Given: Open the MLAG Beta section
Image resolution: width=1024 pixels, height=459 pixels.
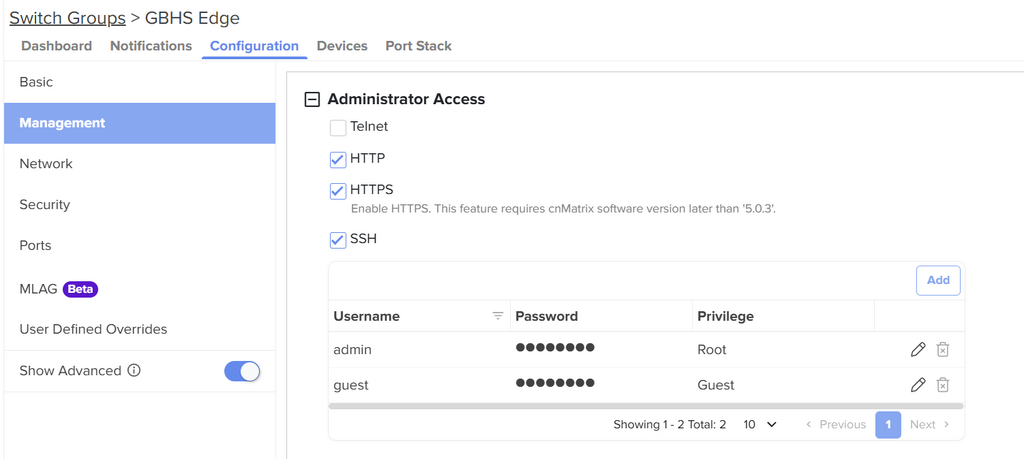Looking at the screenshot, I should click(x=140, y=289).
